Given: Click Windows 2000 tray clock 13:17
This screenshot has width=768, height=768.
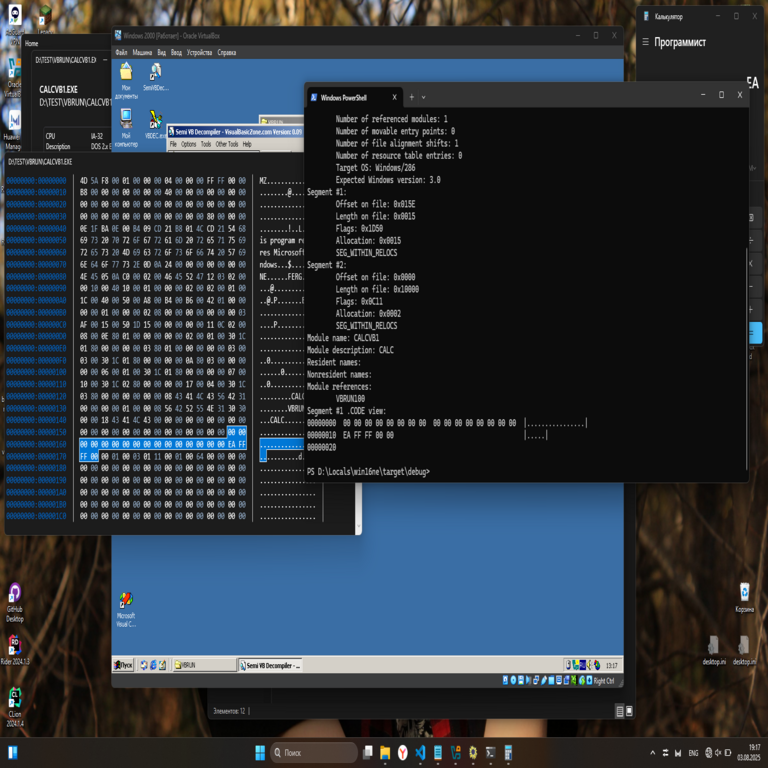Looking at the screenshot, I should click(x=611, y=665).
